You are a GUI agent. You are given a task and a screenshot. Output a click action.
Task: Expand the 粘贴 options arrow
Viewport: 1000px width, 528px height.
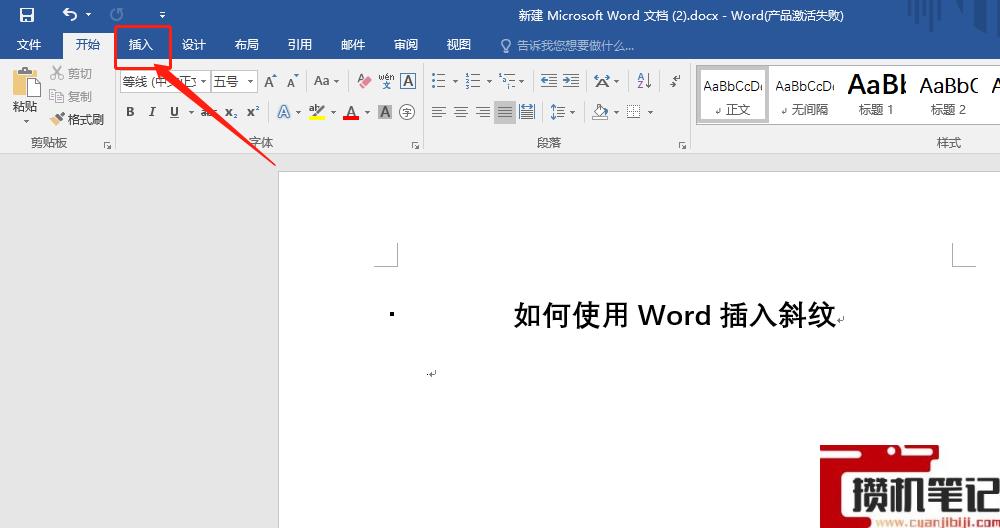click(x=26, y=121)
